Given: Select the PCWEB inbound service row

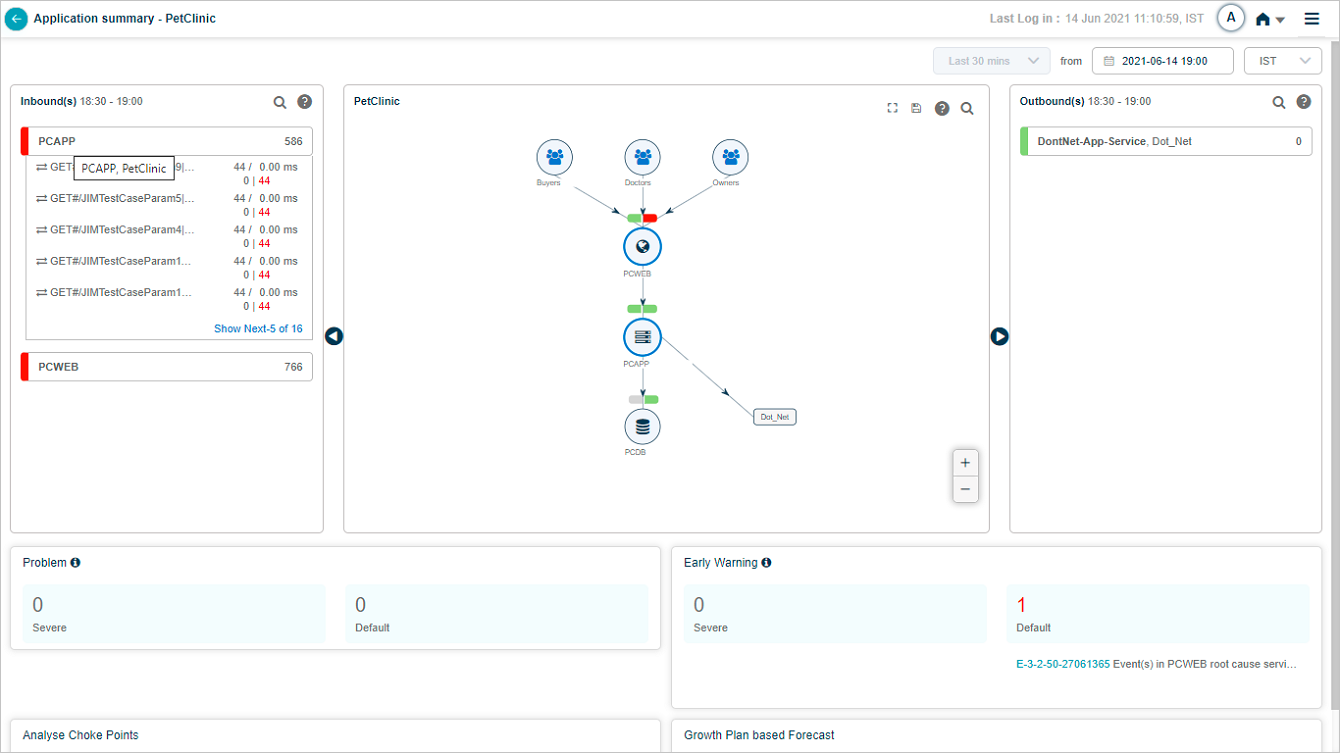Looking at the screenshot, I should point(166,367).
